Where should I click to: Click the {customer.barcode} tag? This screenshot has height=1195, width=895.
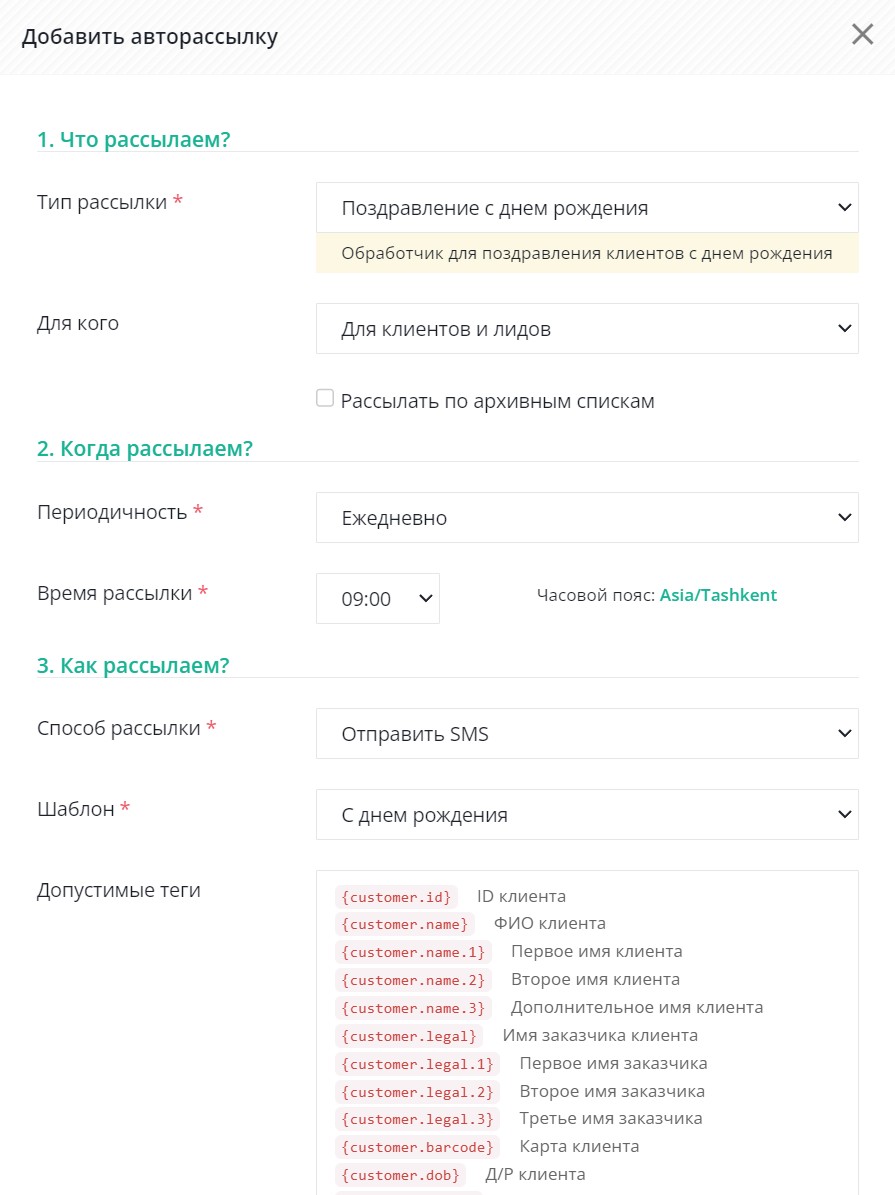(418, 1147)
